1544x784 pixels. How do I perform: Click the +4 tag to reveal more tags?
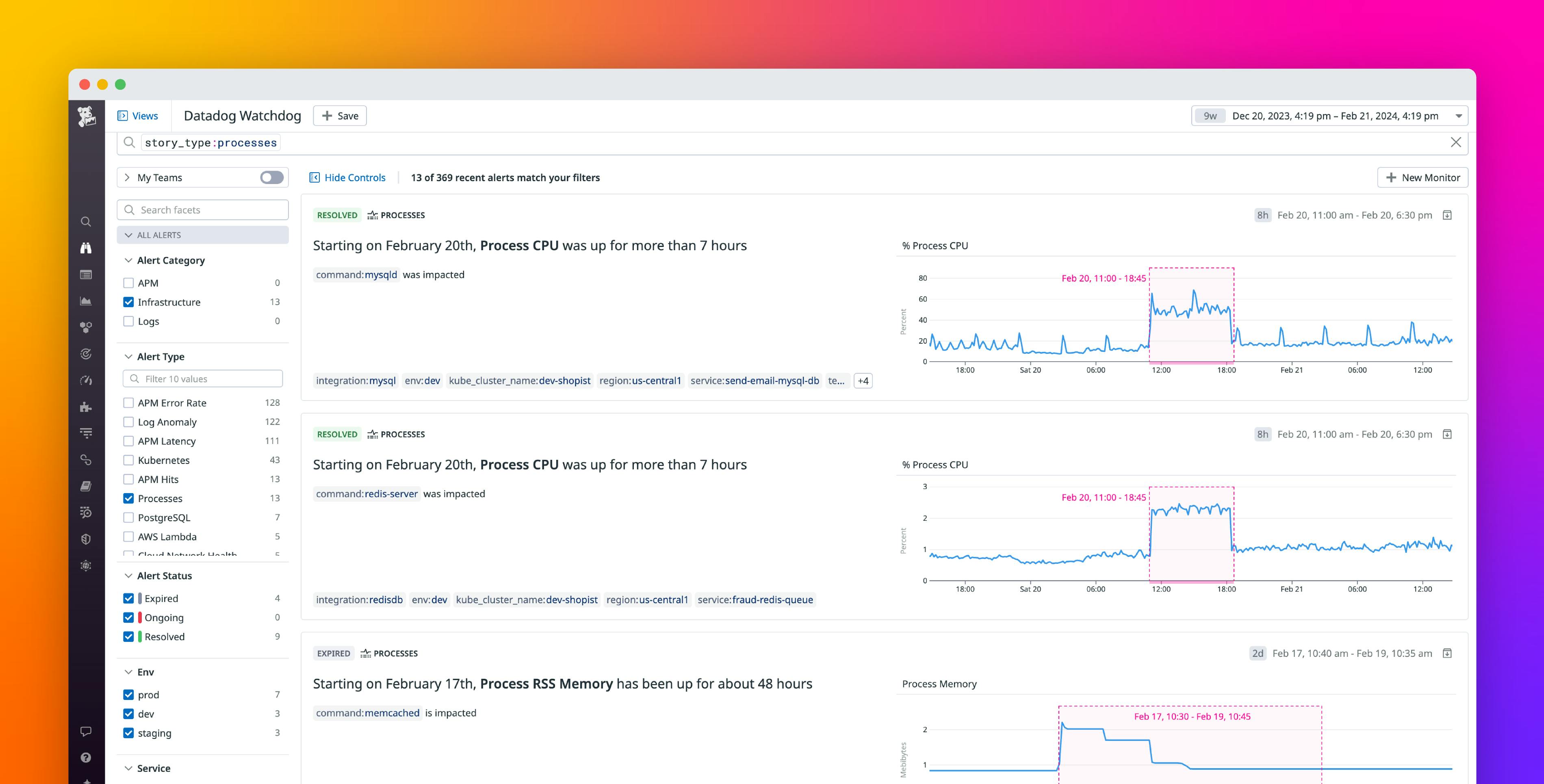click(863, 380)
